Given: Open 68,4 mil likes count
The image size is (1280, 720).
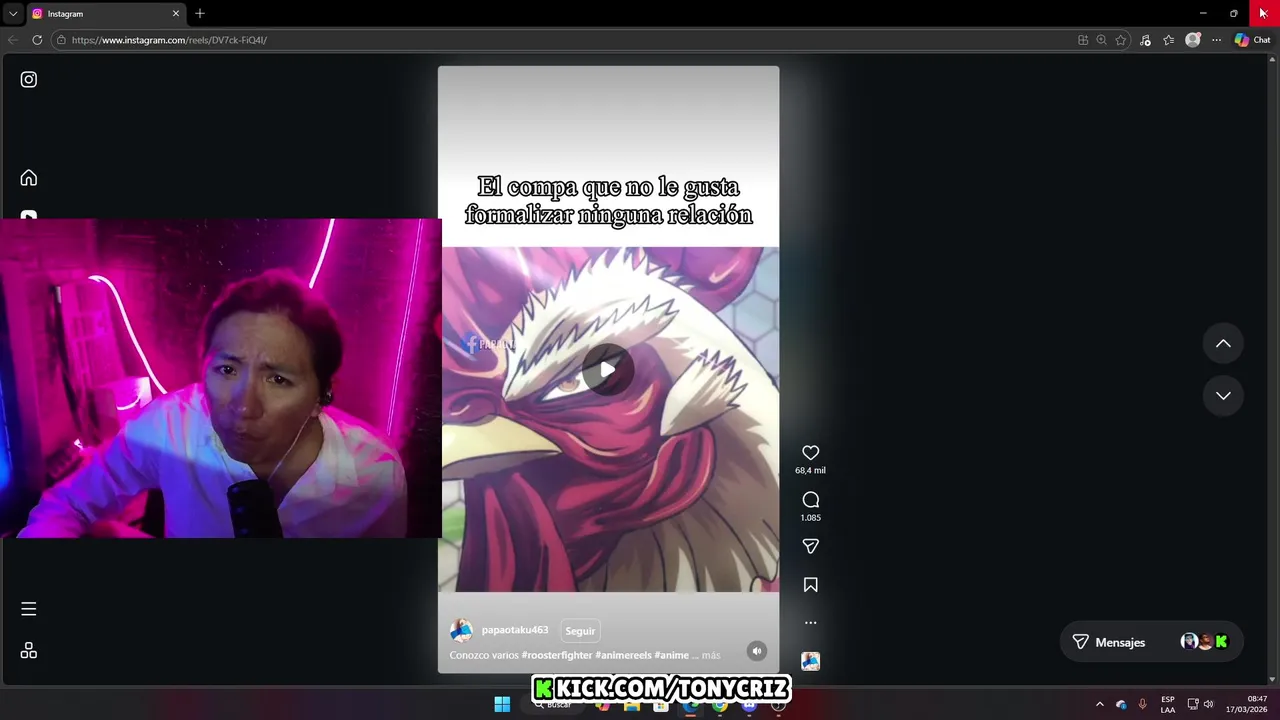Looking at the screenshot, I should pyautogui.click(x=811, y=470).
